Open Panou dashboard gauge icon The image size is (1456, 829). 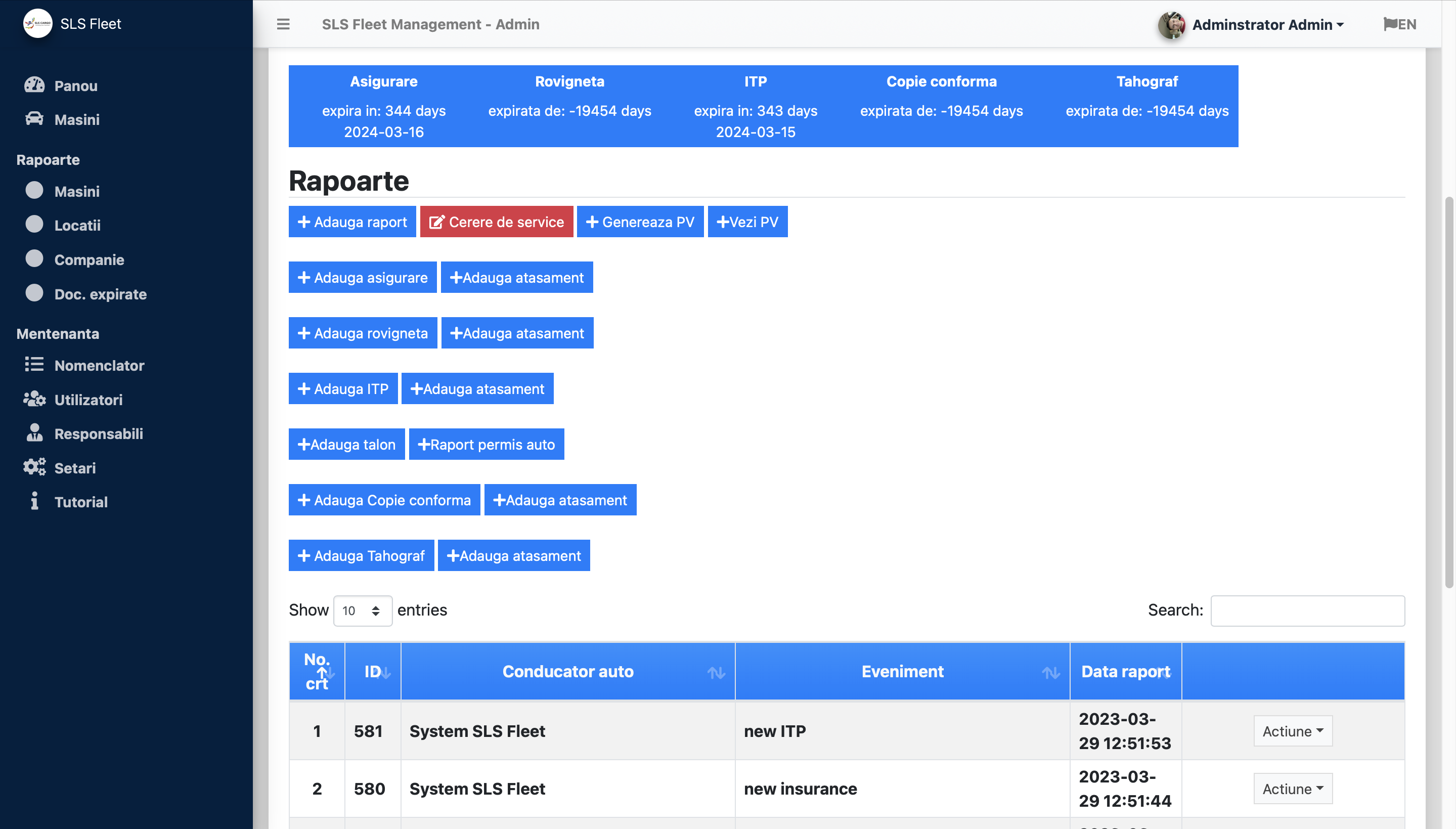pyautogui.click(x=34, y=85)
